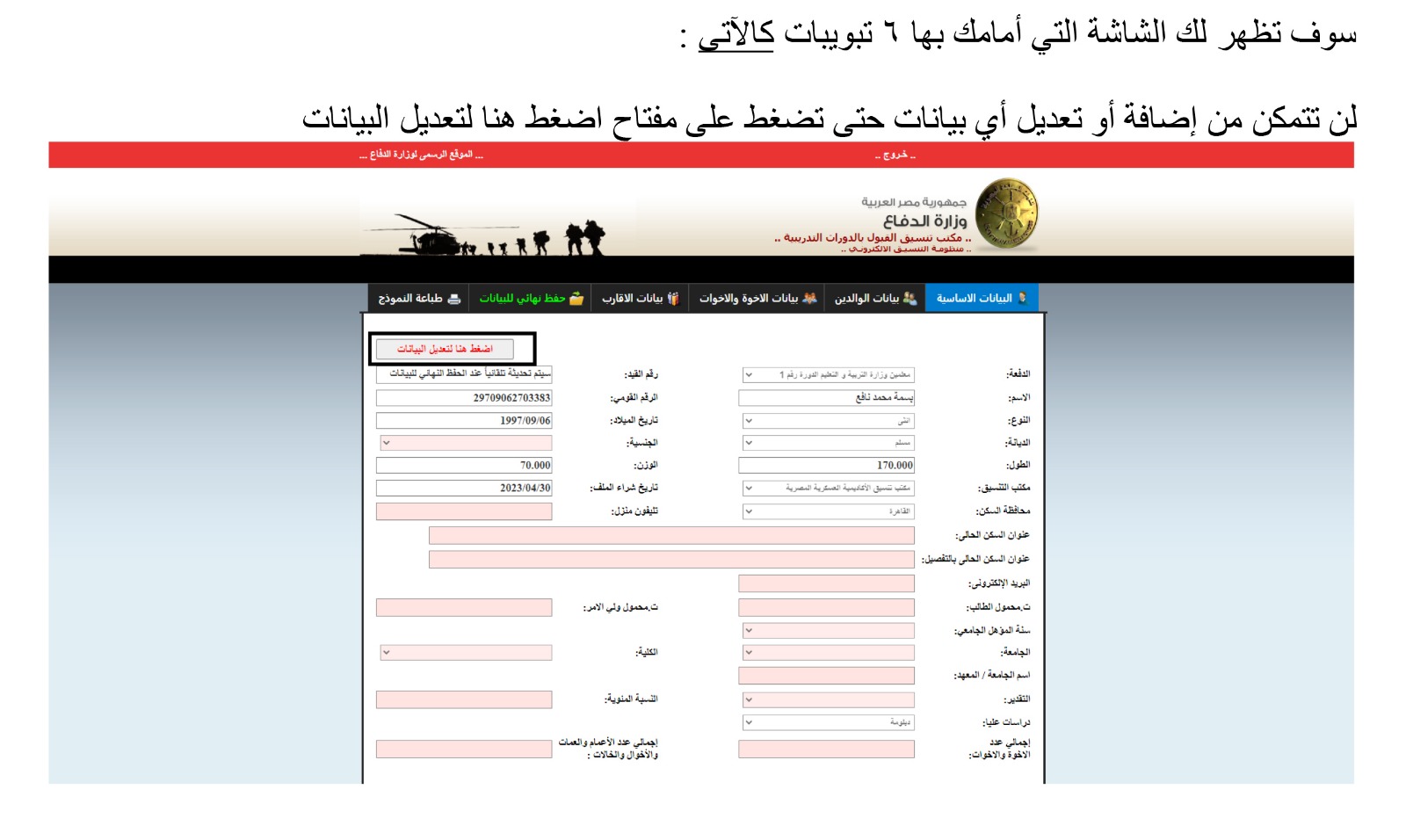
Task: Click the folder icon on حفظ نهائي للبيانات
Action: click(576, 299)
